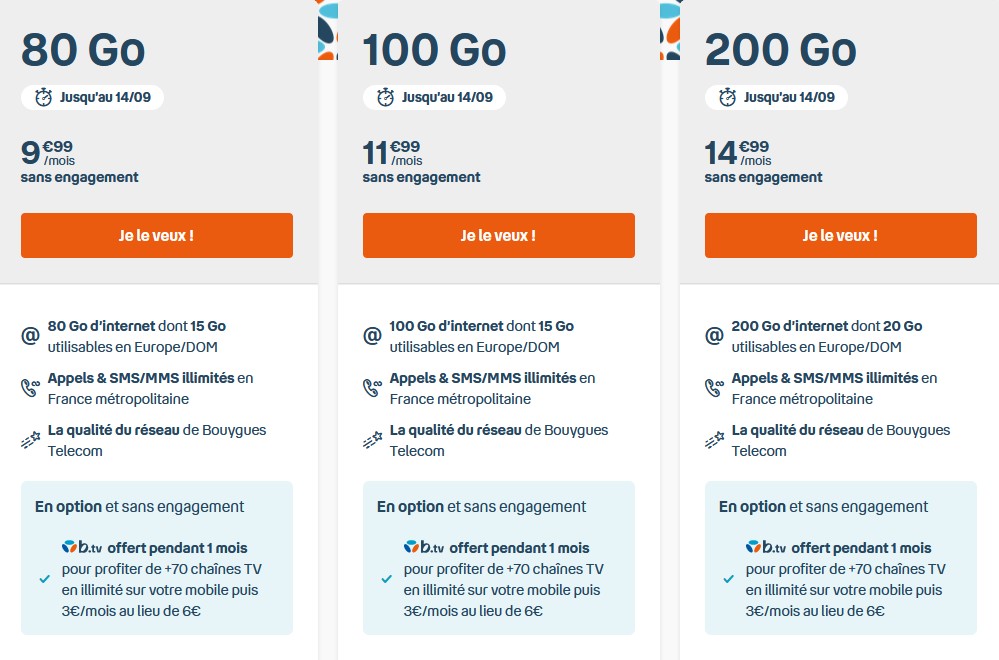Screen dimensions: 999x660
Task: Click the stopwatch icon in the 200 Go plan
Action: click(x=728, y=97)
